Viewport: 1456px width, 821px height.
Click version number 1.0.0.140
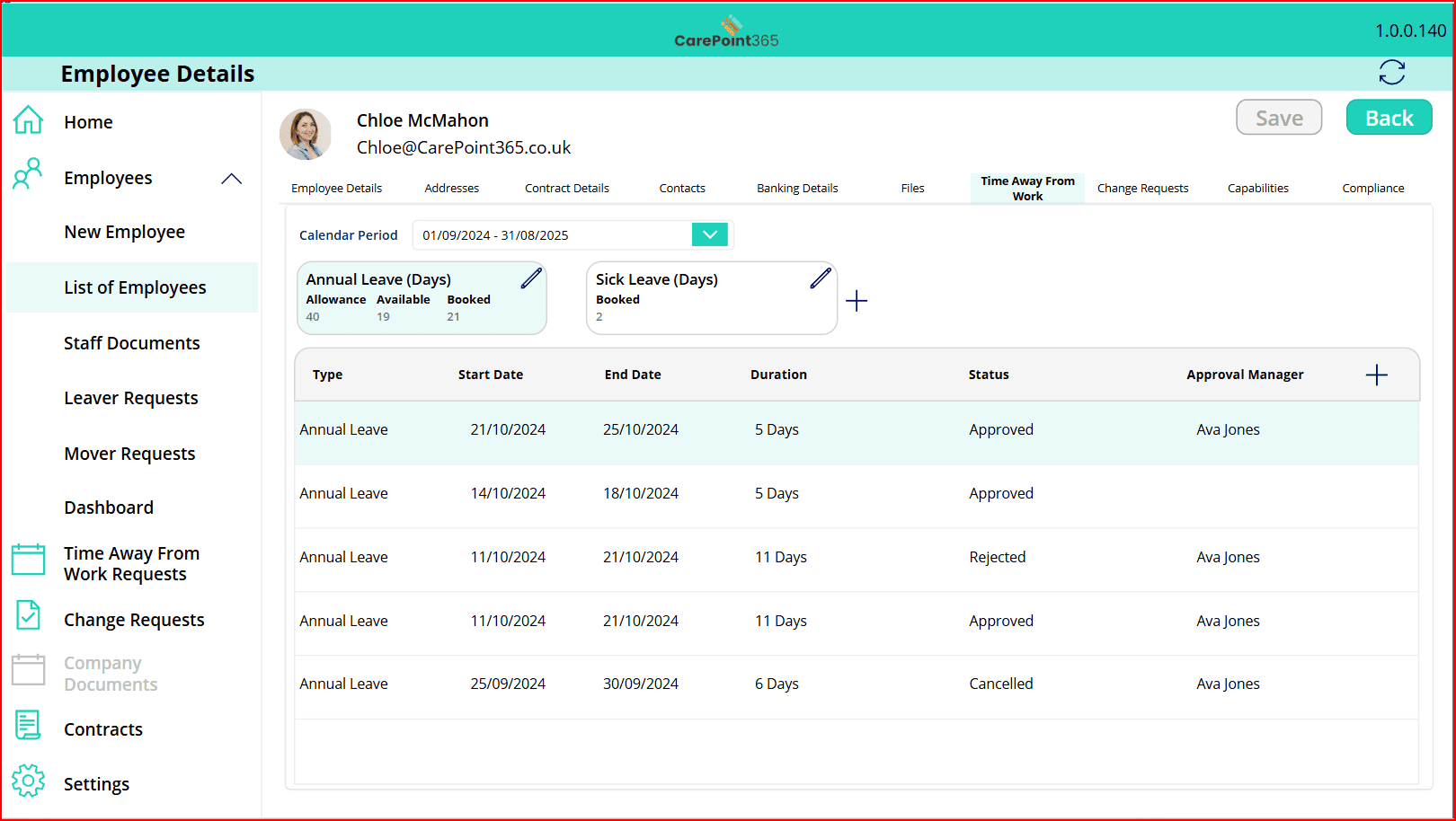pos(1410,31)
